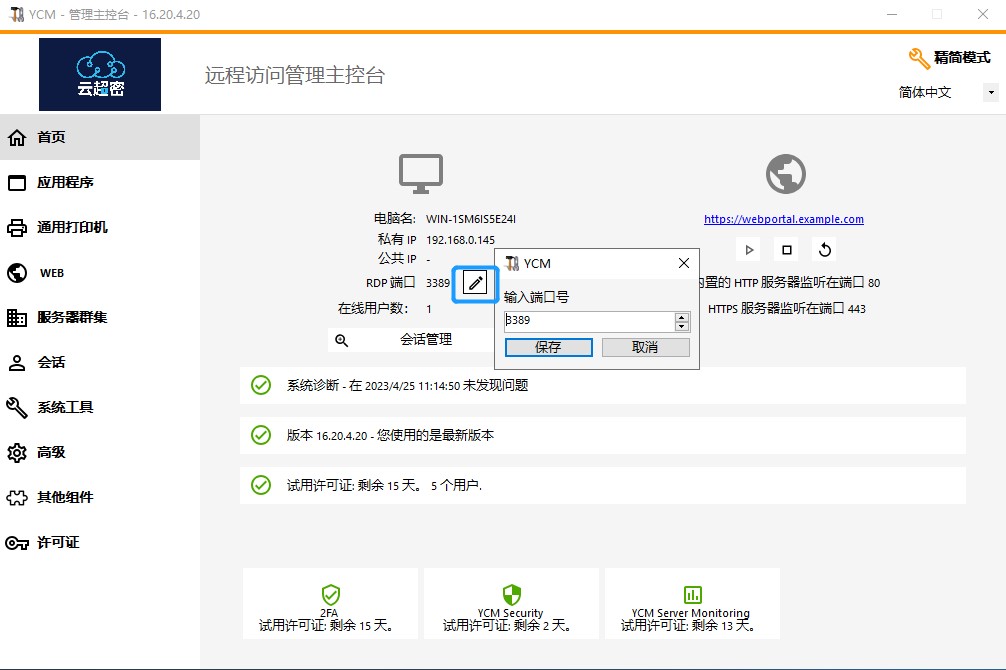Open the webportal.example.com link
This screenshot has height=670, width=1006.
click(x=783, y=219)
